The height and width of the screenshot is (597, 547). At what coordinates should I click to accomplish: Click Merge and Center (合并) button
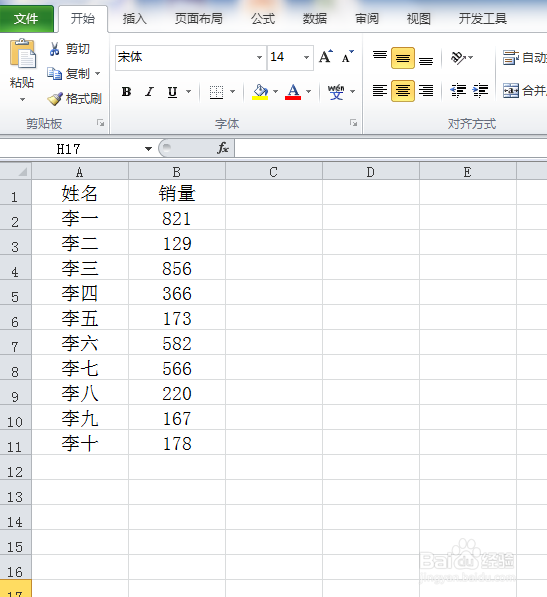[525, 91]
